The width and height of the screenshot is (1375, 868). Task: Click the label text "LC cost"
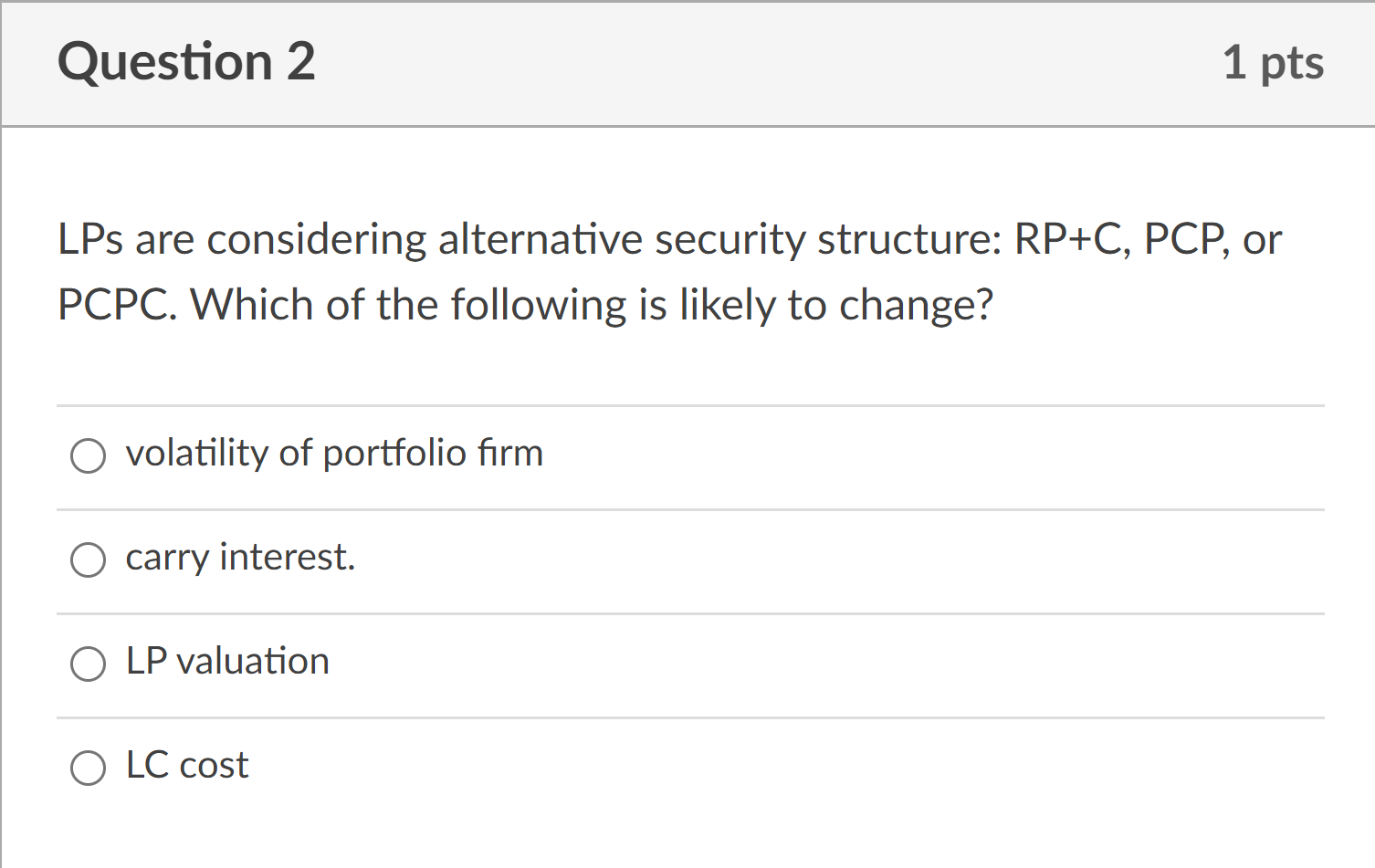(187, 766)
